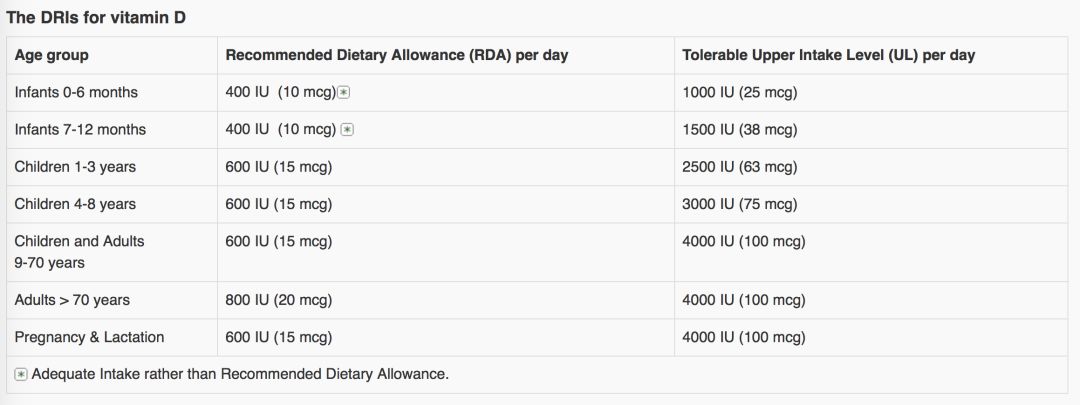
Task: Click the "Adults > 70 years" cell
Action: 72,300
